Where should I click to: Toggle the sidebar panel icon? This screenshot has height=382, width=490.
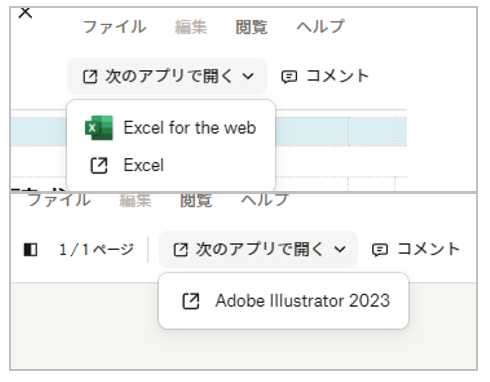[30, 250]
